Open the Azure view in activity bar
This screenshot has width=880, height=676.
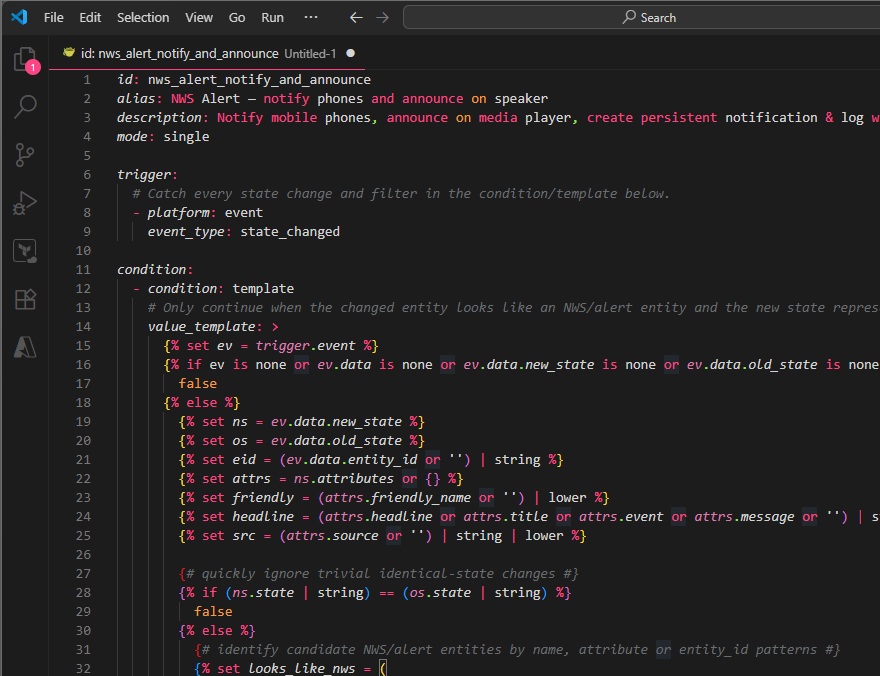coord(25,347)
